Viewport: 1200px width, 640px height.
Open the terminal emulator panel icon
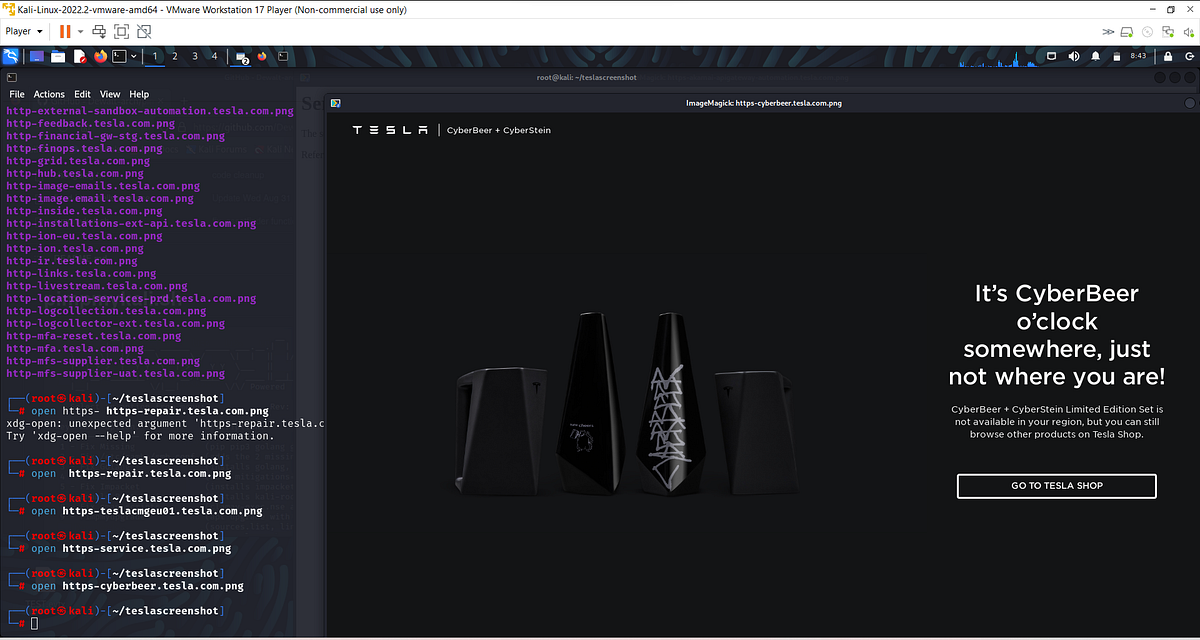coord(118,56)
